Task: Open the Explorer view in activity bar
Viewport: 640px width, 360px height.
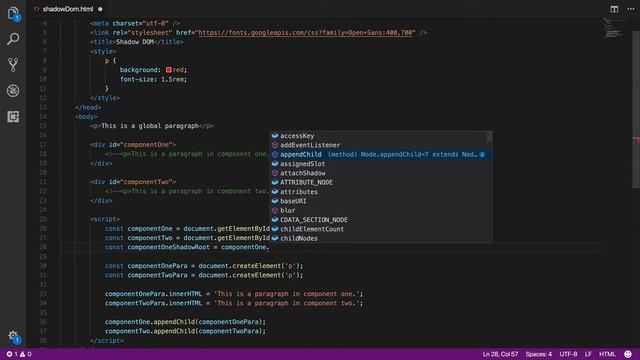Action: [13, 13]
